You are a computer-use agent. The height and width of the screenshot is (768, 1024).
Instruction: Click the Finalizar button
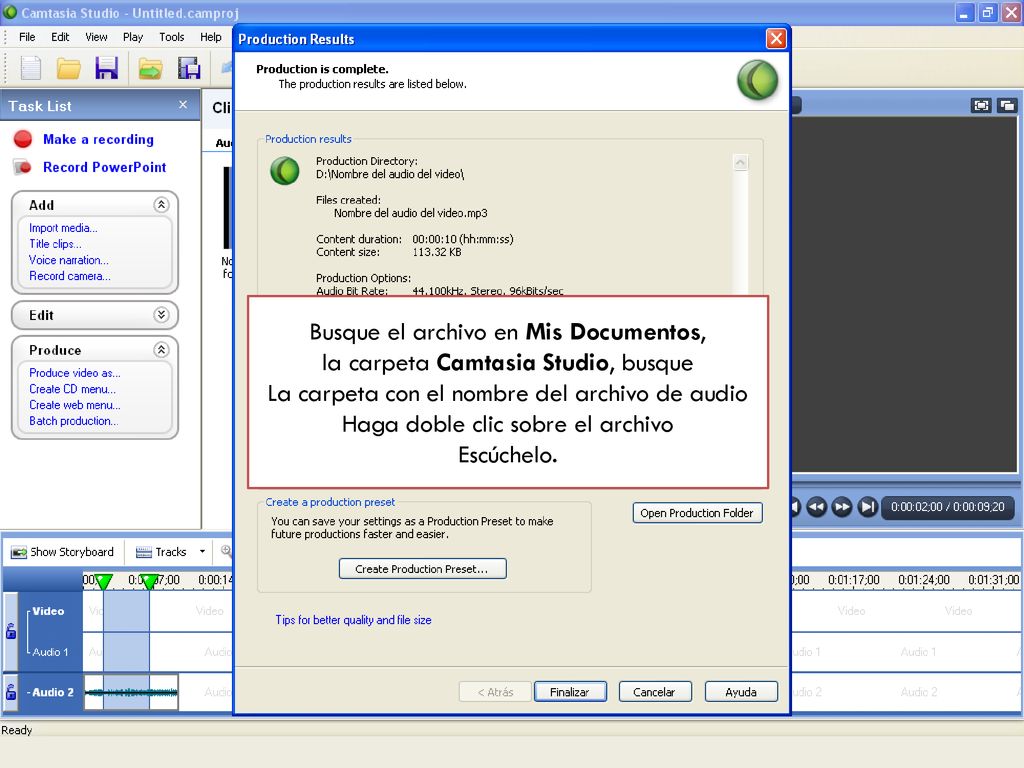tap(569, 692)
